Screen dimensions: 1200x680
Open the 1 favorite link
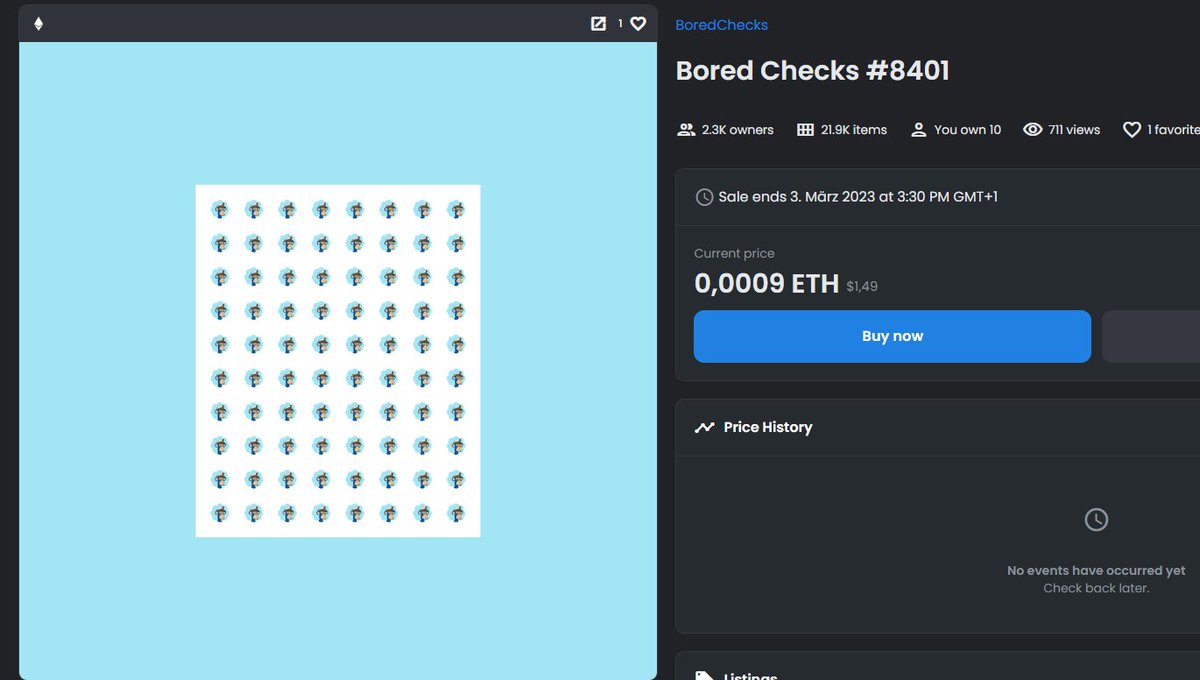pos(1173,130)
